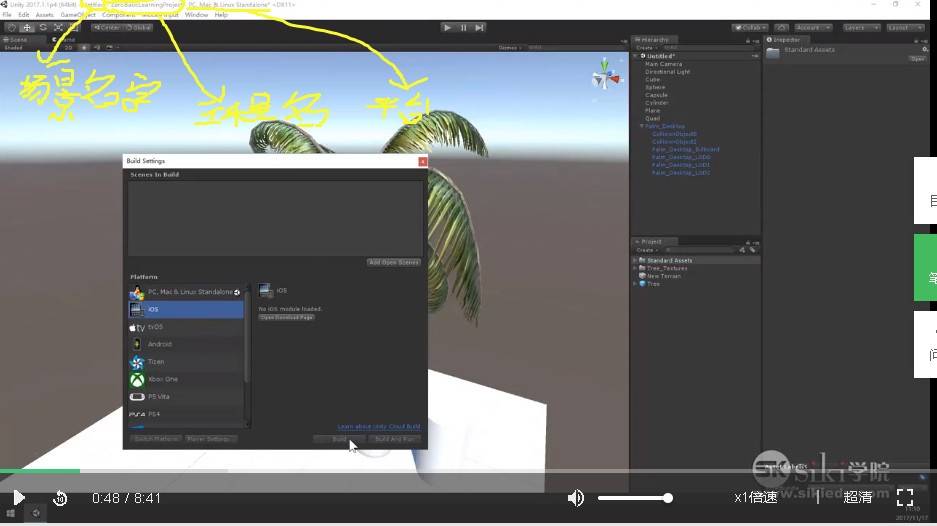This screenshot has height=526, width=937.
Task: Click the Build And Run button
Action: point(394,439)
